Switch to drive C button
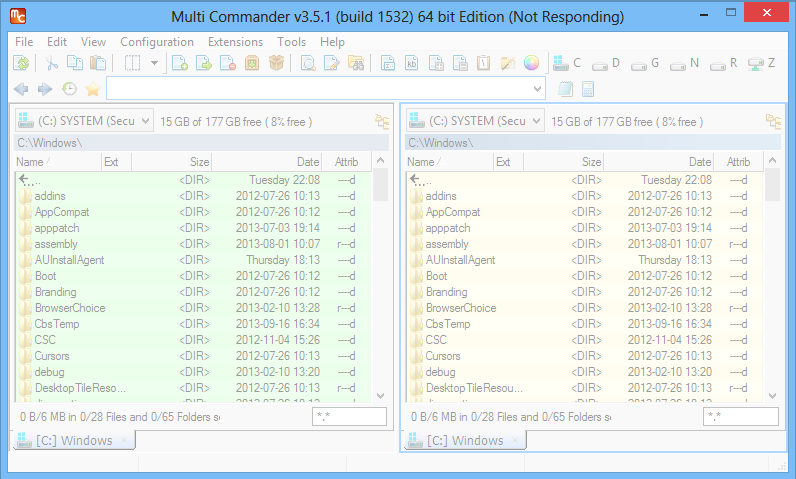The height and width of the screenshot is (479, 796). [567, 63]
